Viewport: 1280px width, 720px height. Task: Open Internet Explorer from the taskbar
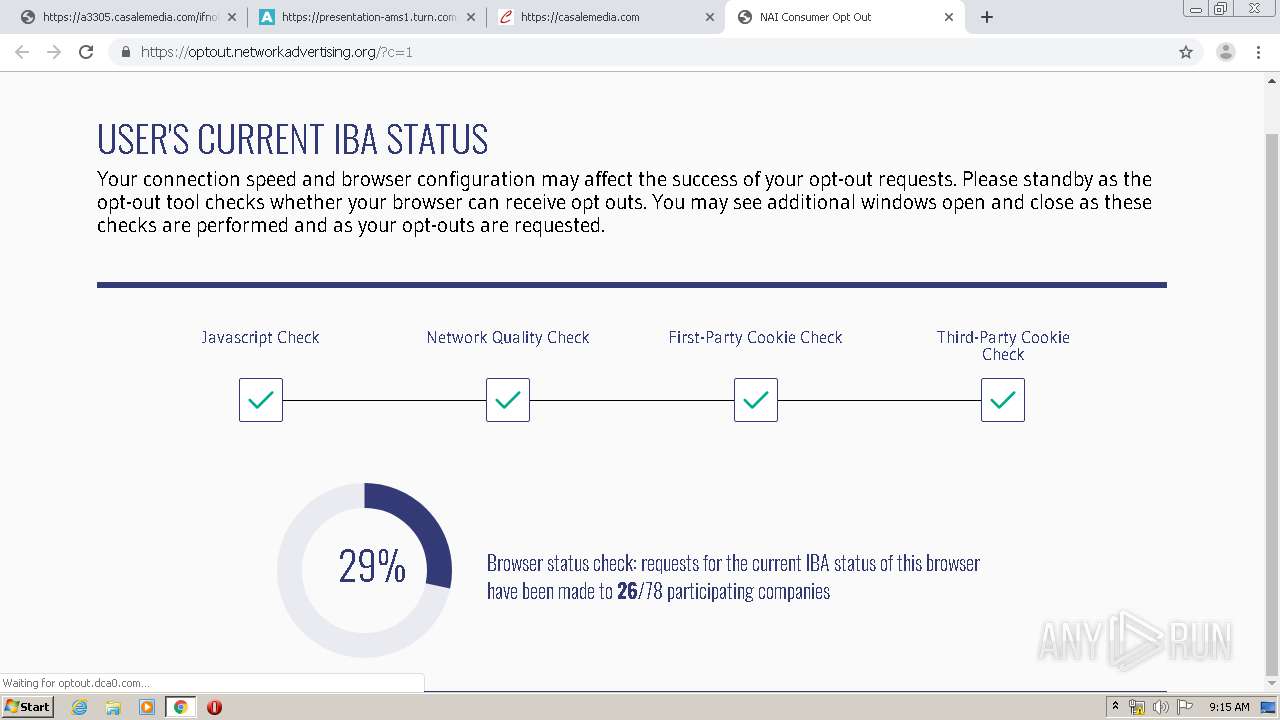(x=79, y=707)
